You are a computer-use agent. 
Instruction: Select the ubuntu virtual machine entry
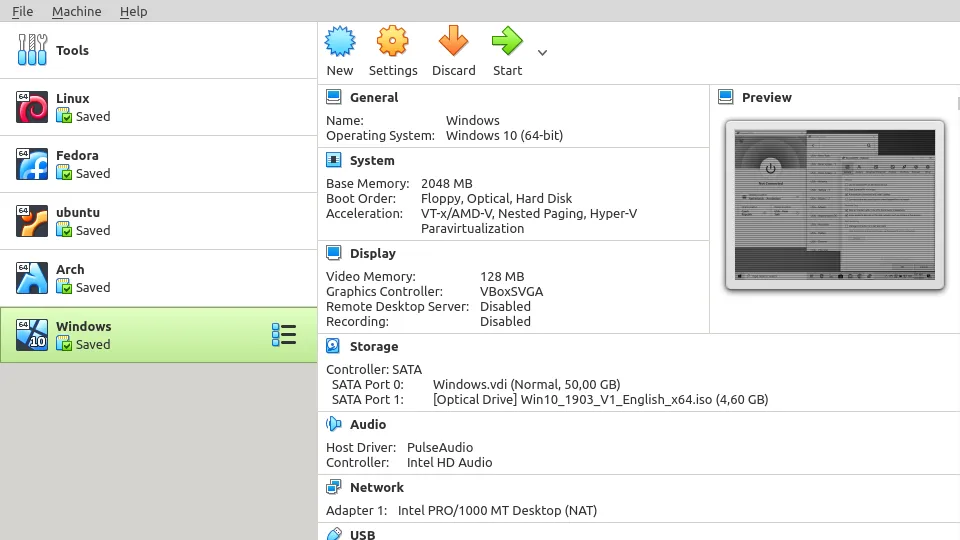tap(158, 221)
